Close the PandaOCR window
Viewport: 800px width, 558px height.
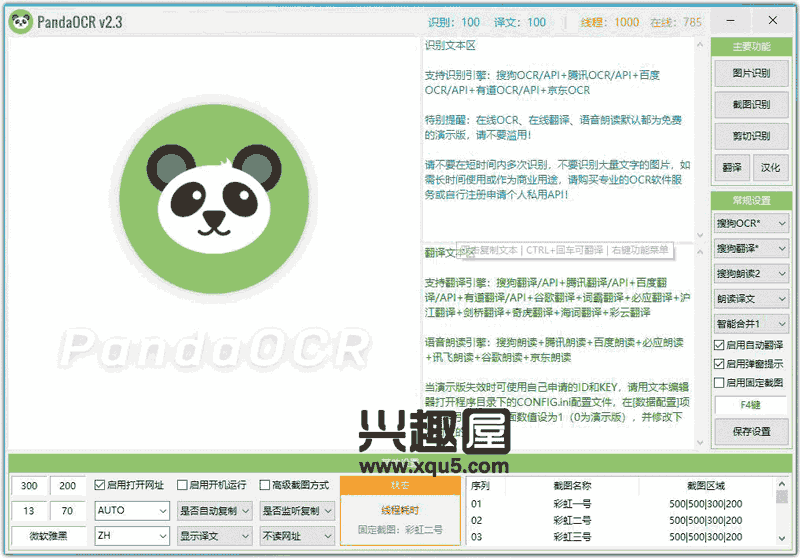tap(772, 21)
